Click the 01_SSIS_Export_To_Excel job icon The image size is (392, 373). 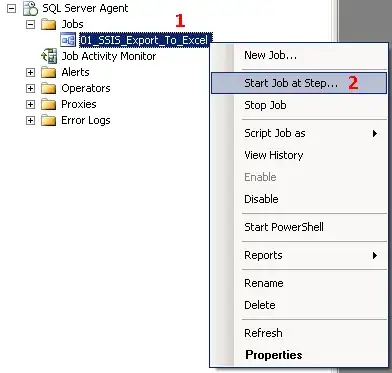(68, 40)
